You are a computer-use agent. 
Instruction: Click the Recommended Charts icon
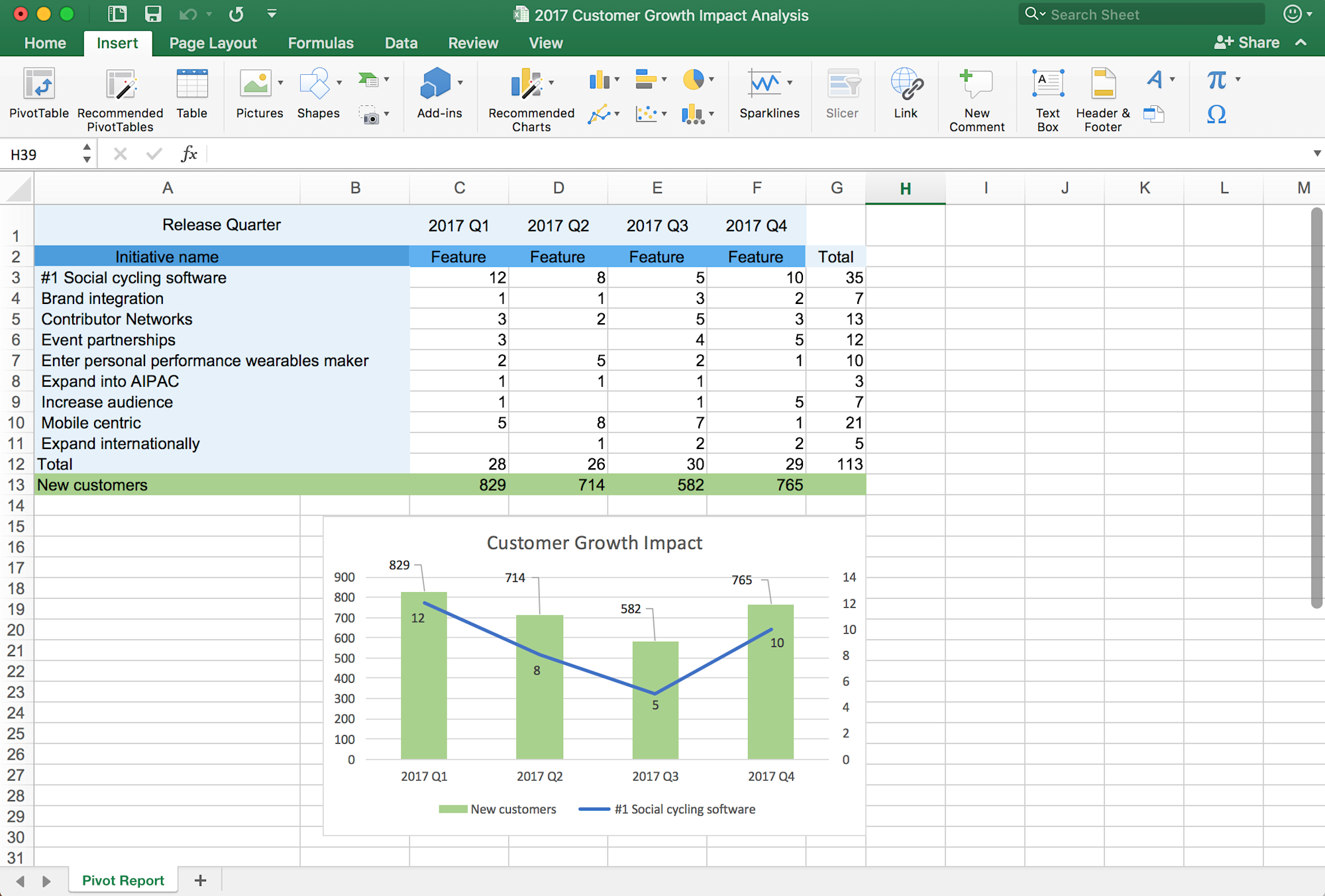tap(527, 85)
